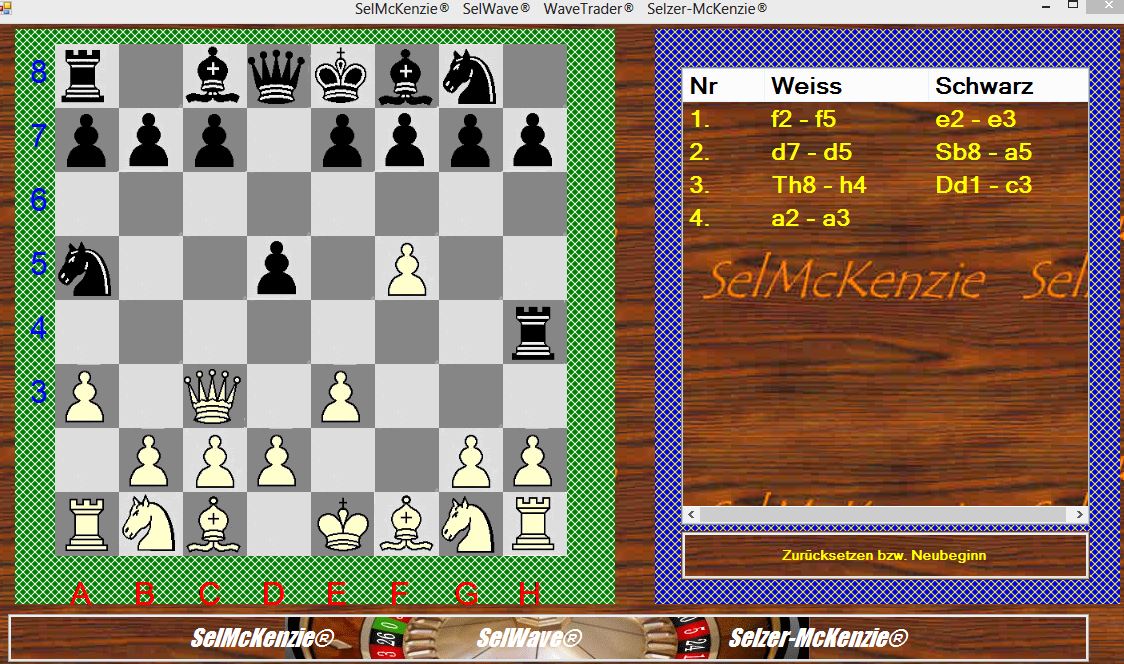Click the left arrow of move list scrollbar

[691, 514]
